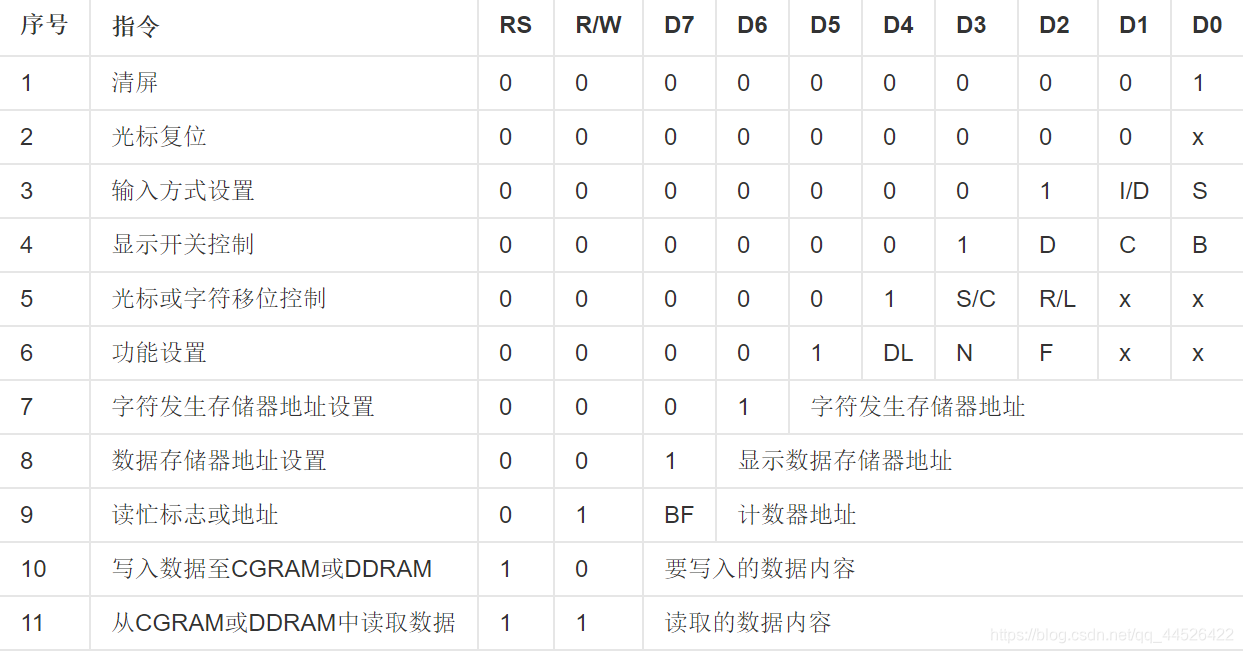Click the DL cell in row 6

tap(898, 353)
